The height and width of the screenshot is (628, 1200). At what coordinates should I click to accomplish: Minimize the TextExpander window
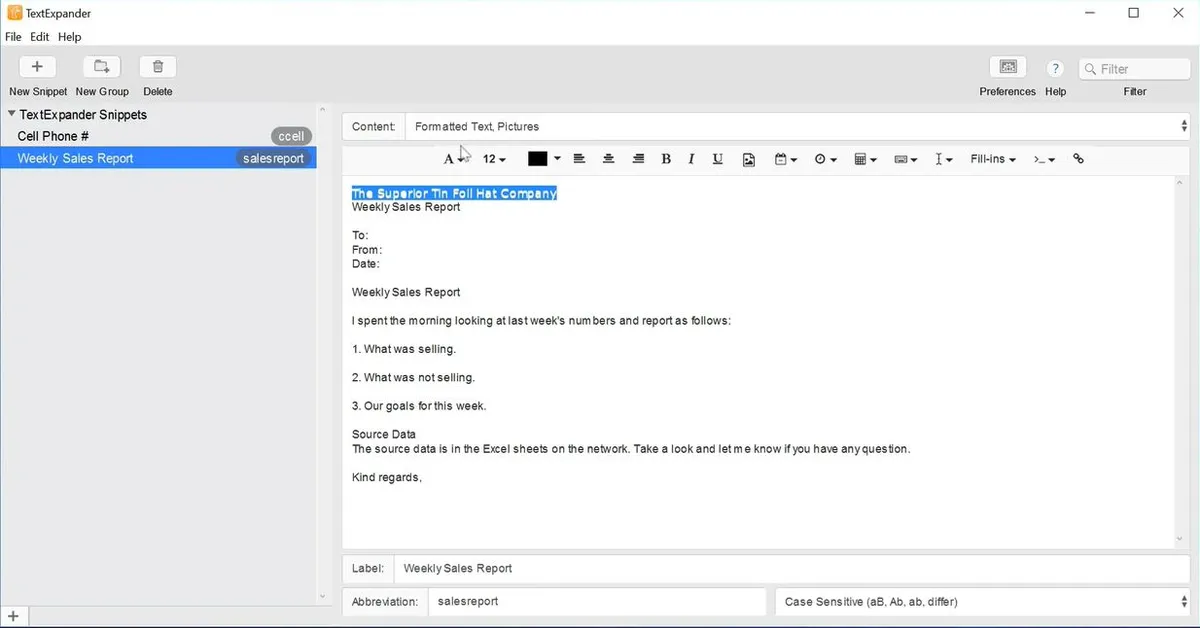(x=1089, y=13)
